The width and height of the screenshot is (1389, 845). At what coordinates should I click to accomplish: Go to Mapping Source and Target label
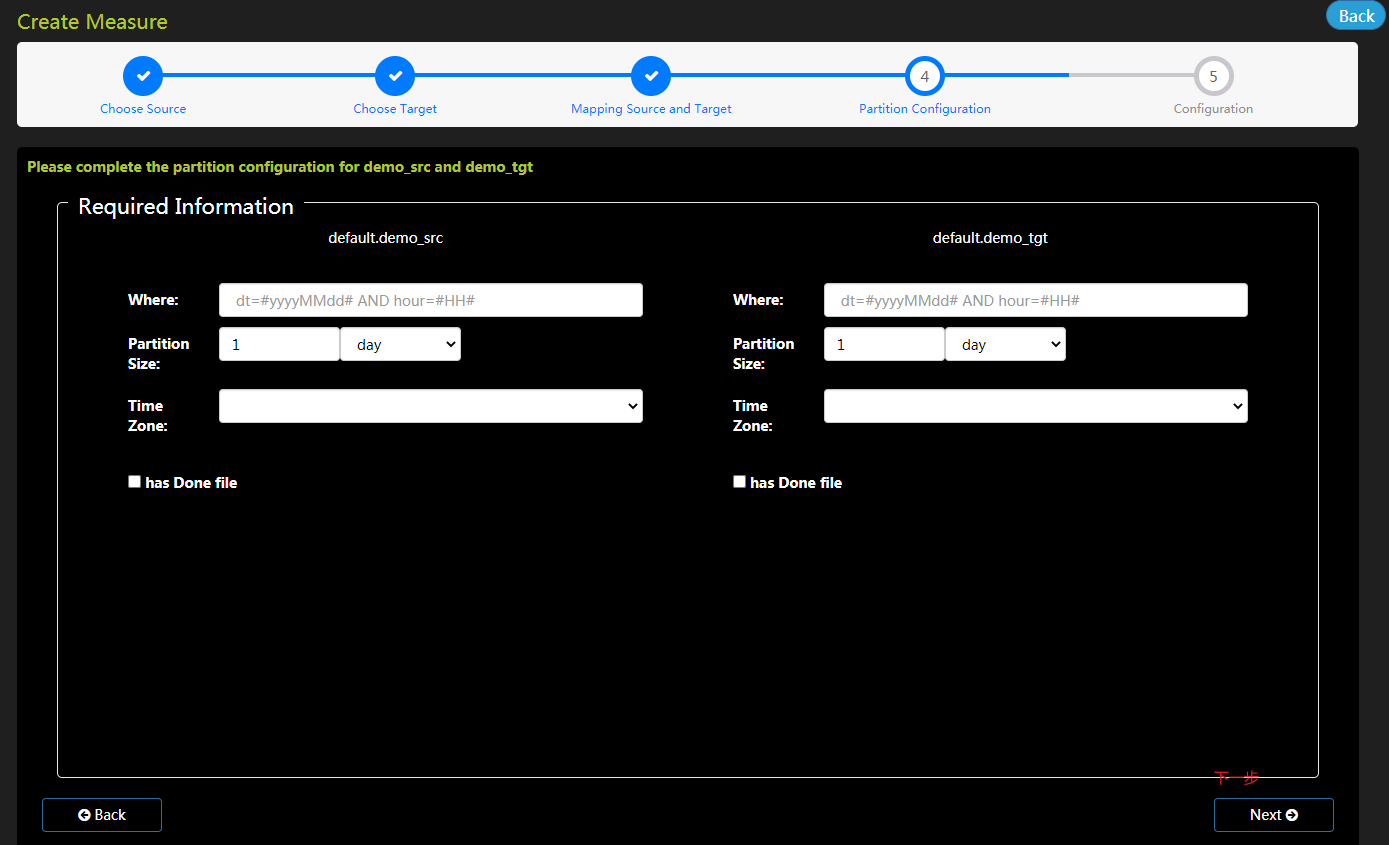pos(651,109)
